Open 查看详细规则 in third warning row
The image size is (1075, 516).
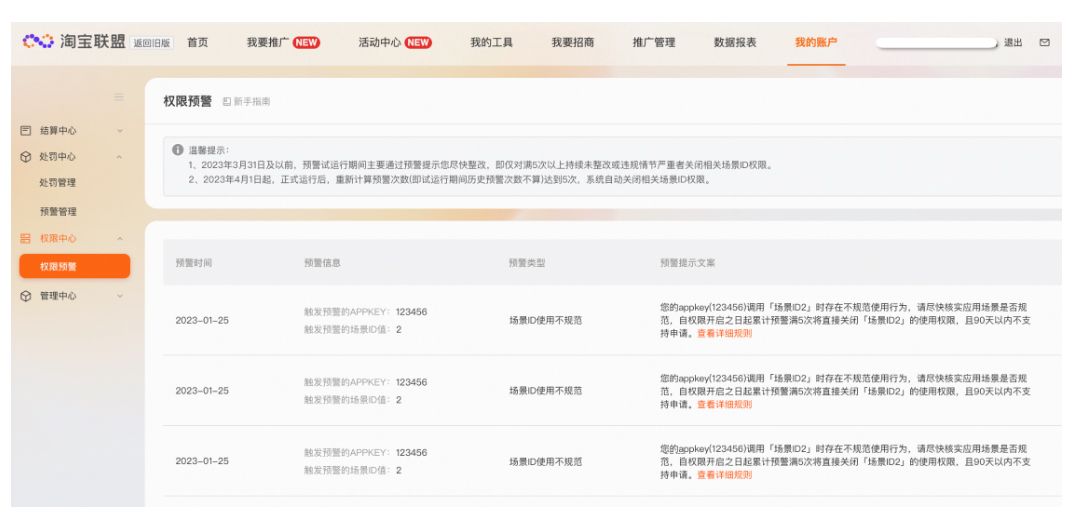724,475
